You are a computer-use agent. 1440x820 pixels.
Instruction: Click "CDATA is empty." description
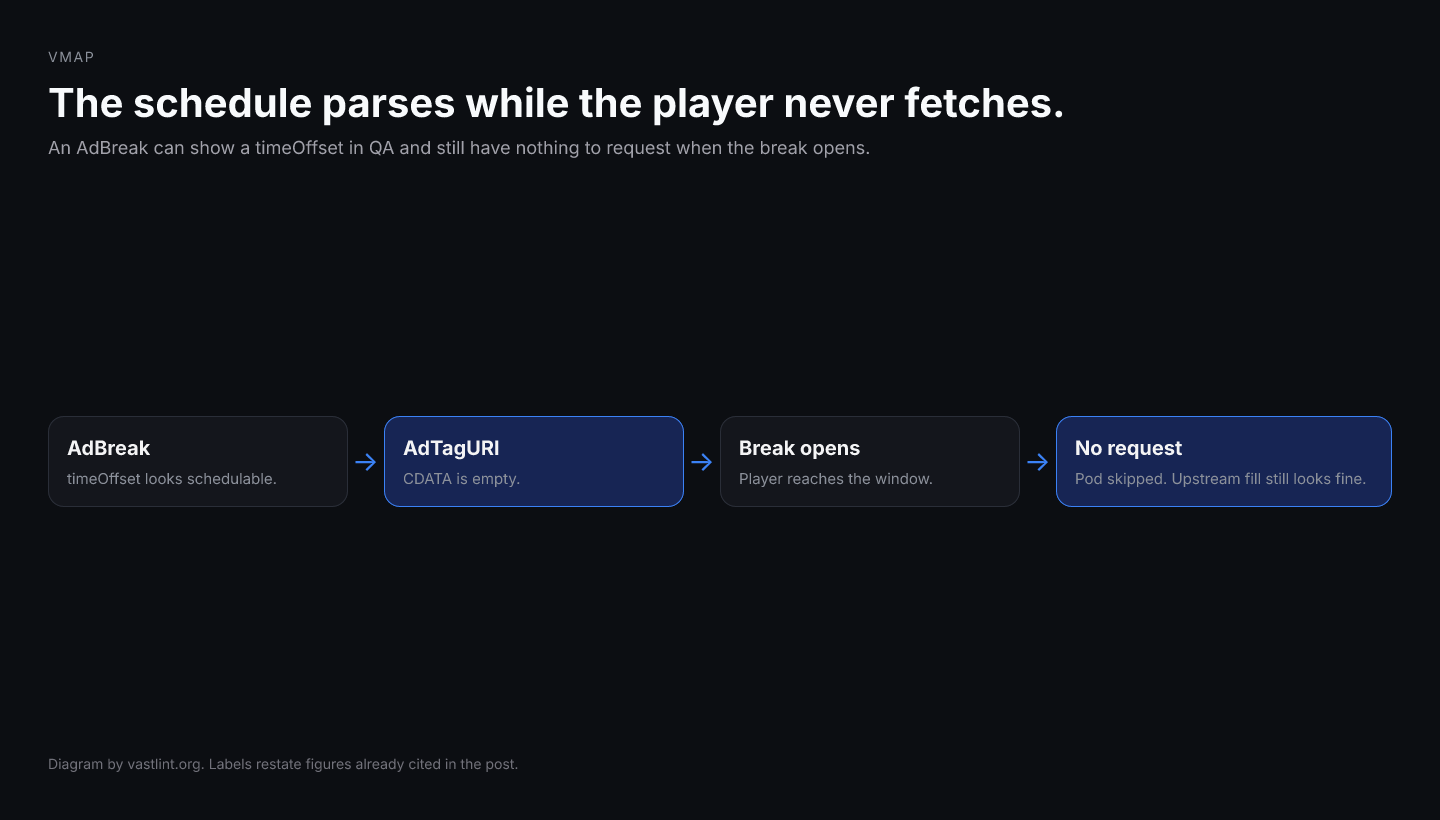point(461,479)
